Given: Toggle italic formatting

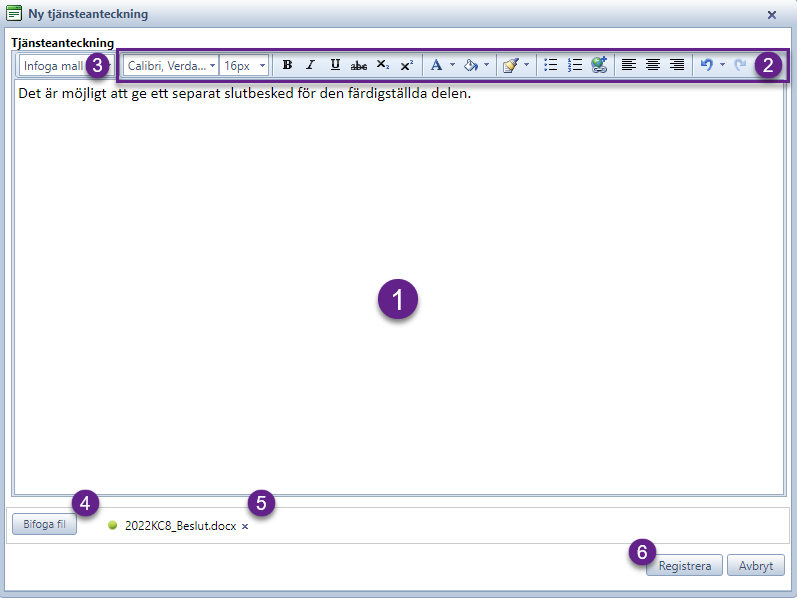Looking at the screenshot, I should tap(311, 65).
